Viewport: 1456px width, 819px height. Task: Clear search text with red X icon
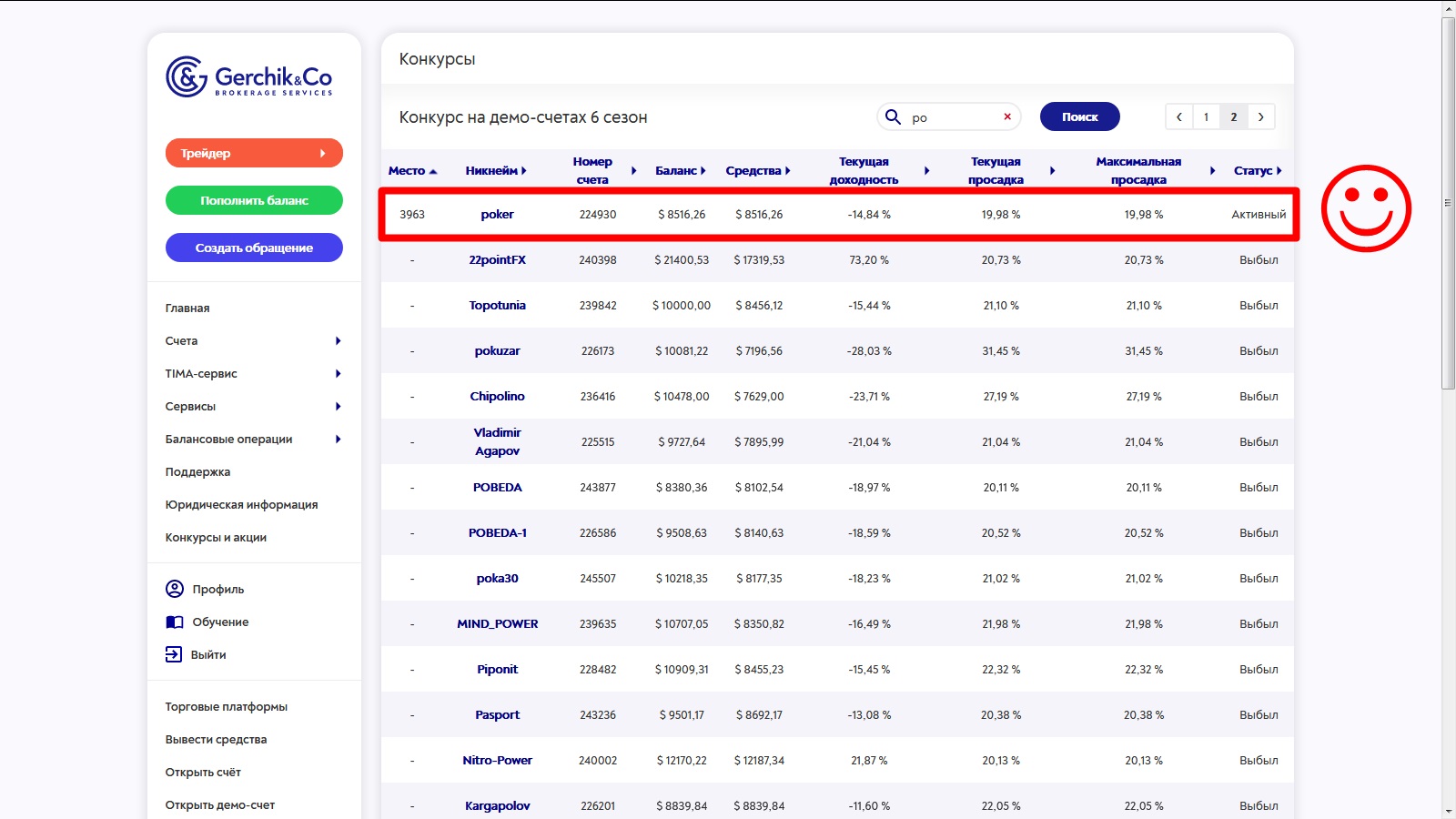pyautogui.click(x=1007, y=116)
